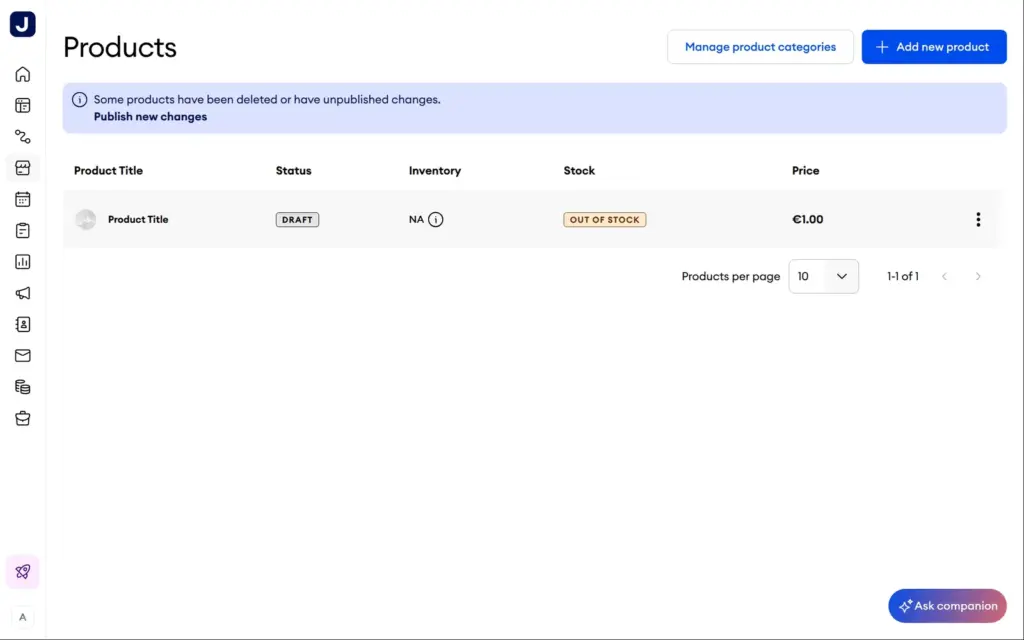Click the NA inventory value

coord(416,220)
